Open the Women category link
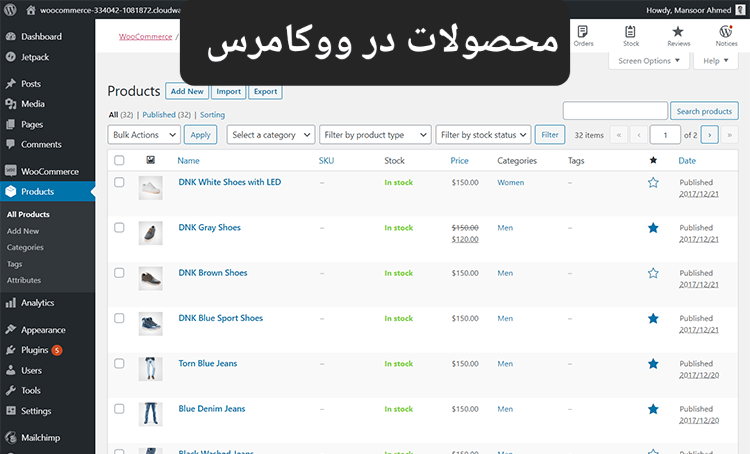The height and width of the screenshot is (454, 750). [x=510, y=183]
